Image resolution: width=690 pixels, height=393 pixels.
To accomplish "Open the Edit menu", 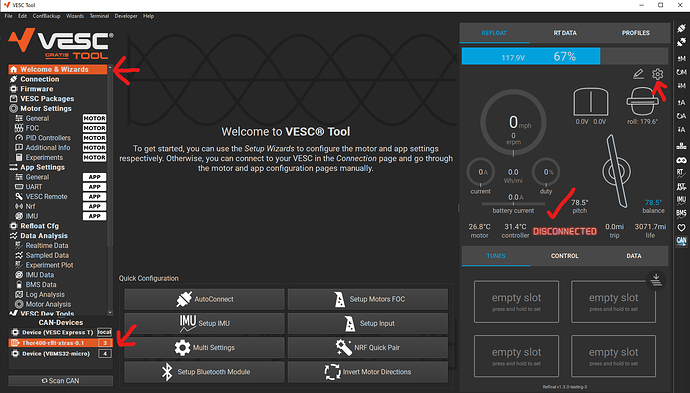I will pos(22,16).
